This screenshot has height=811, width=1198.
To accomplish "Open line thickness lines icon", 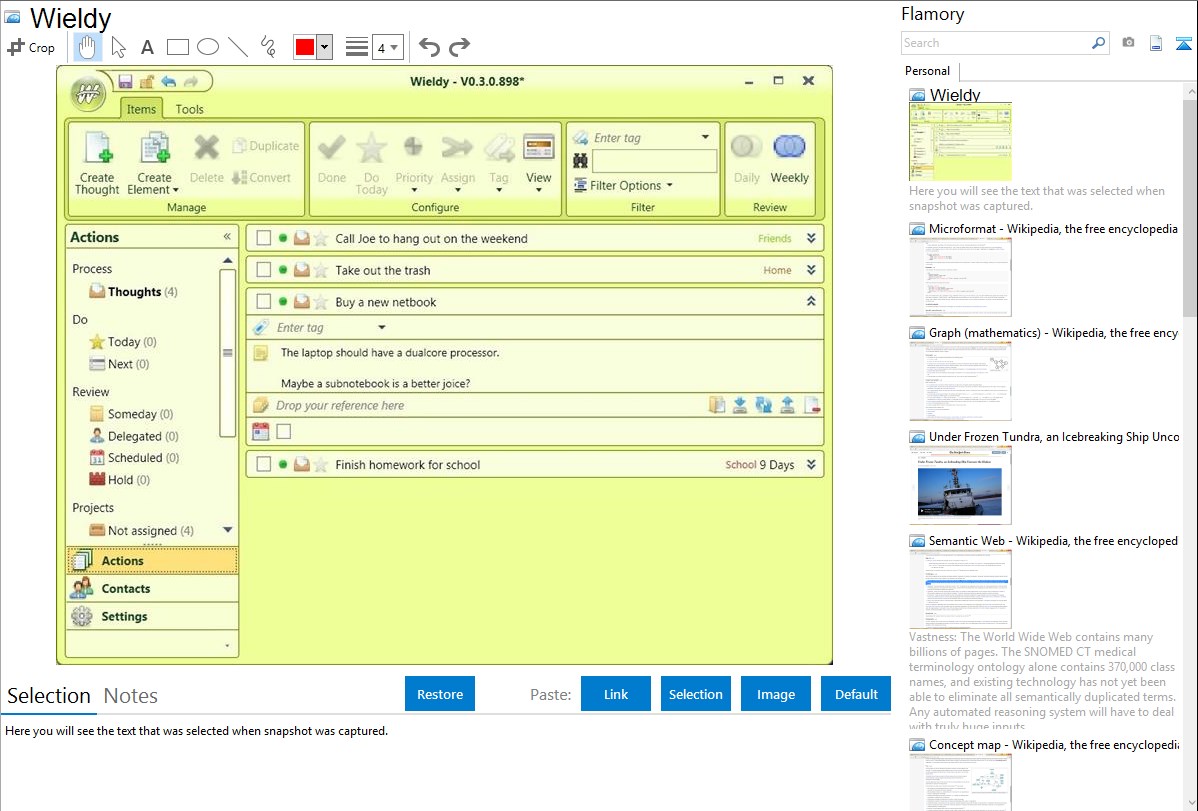I will (x=357, y=47).
